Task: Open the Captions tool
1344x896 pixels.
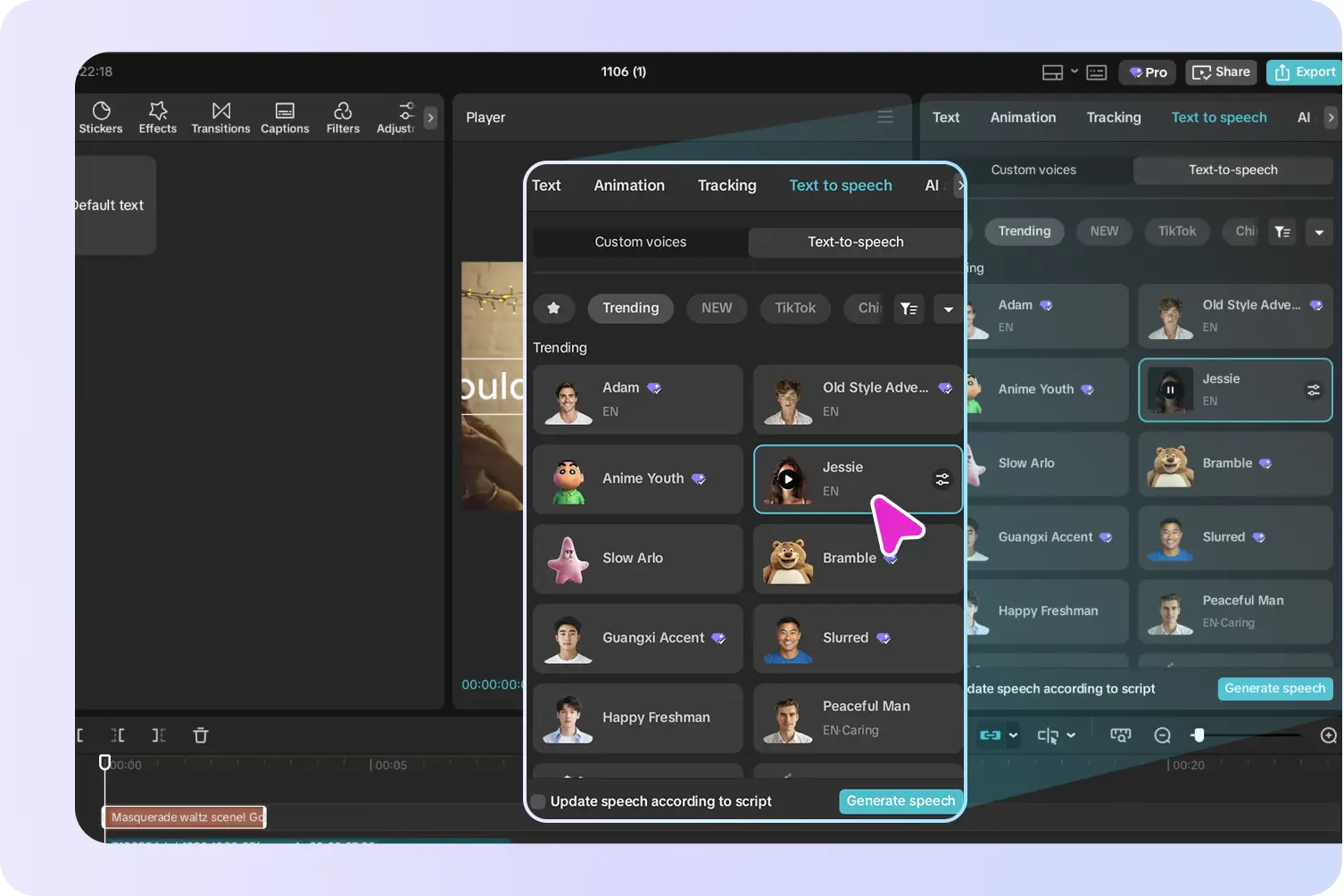Action: [x=285, y=117]
